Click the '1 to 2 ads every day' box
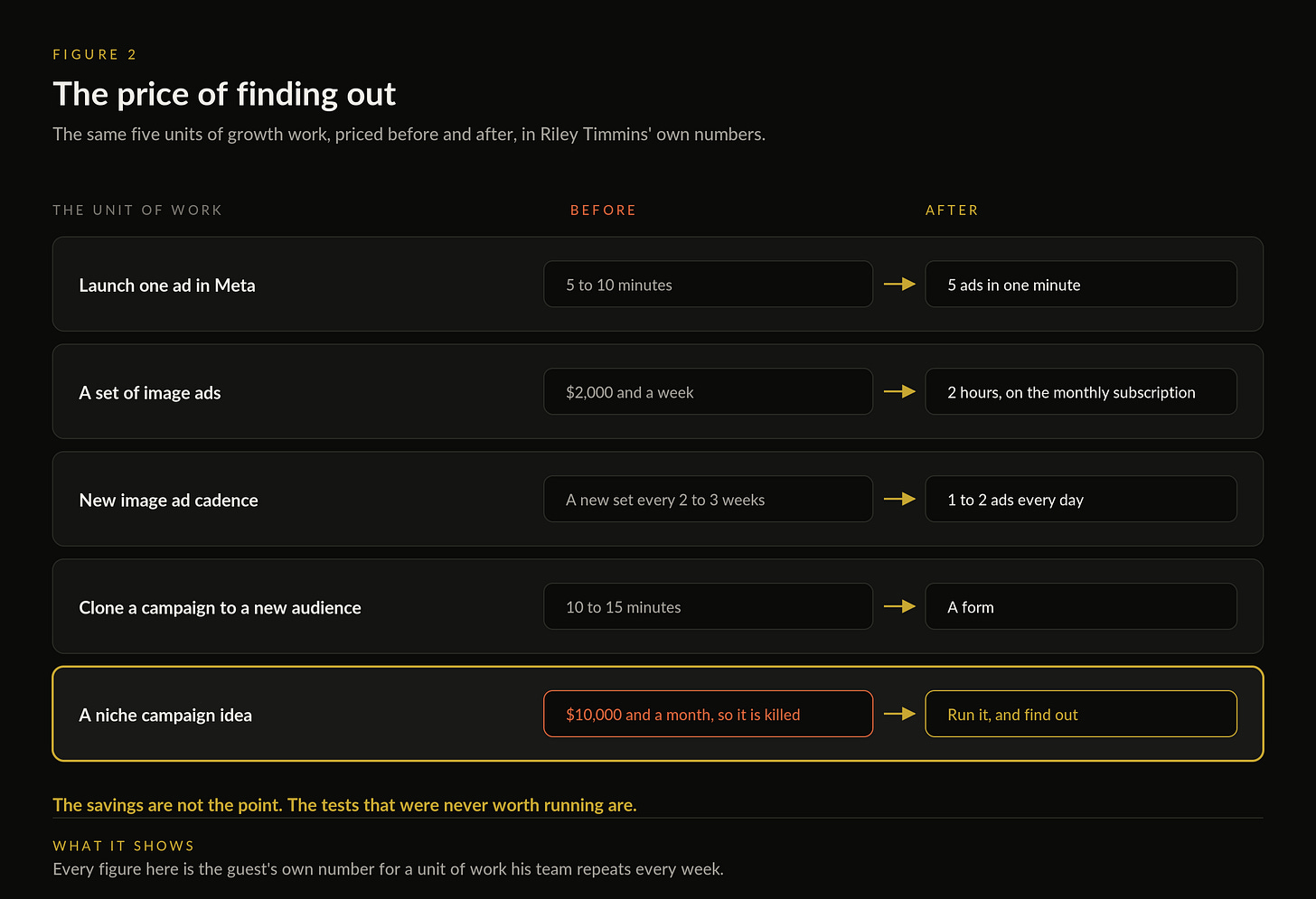This screenshot has height=899, width=1316. pyautogui.click(x=1081, y=499)
